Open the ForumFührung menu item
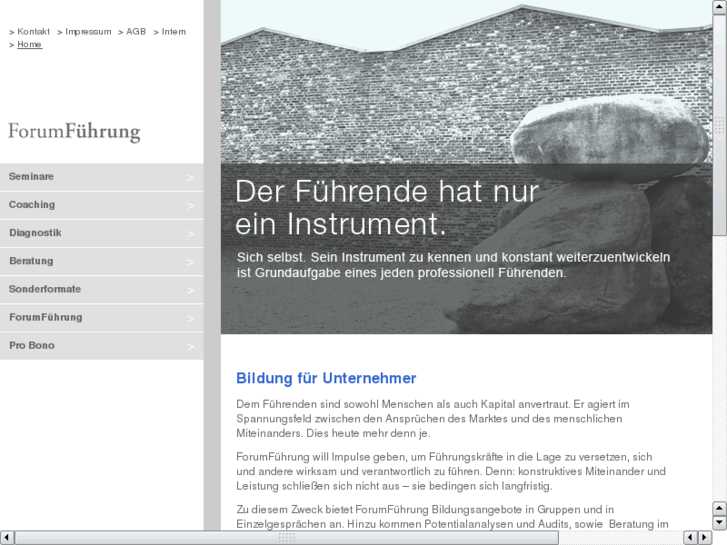This screenshot has height=545, width=727. (102, 317)
